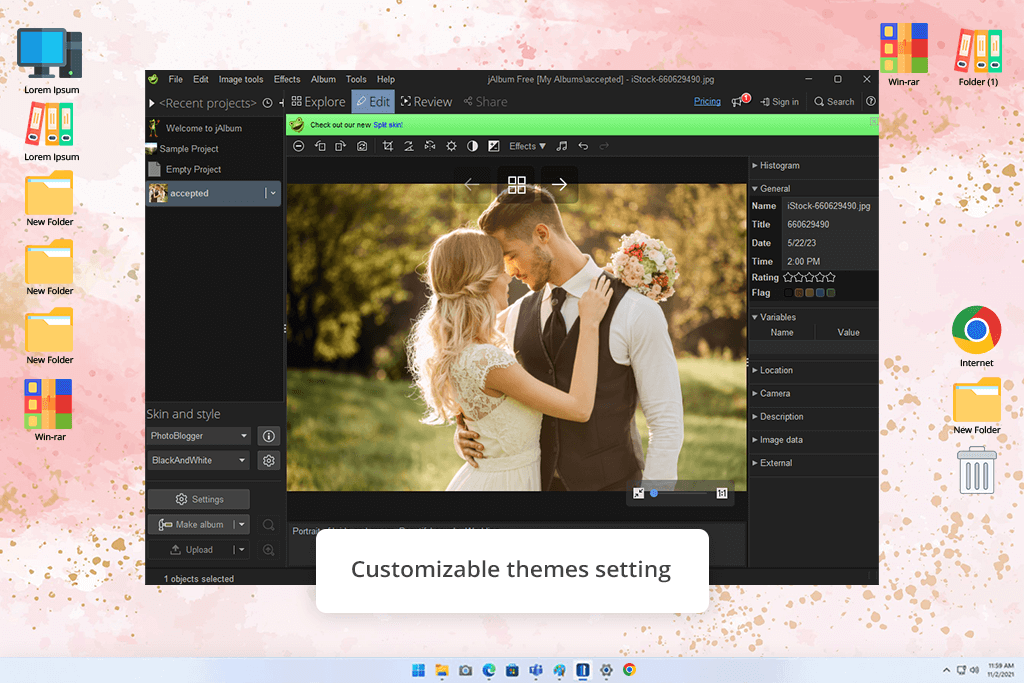Select the straighten tool next to Crop

click(x=409, y=146)
